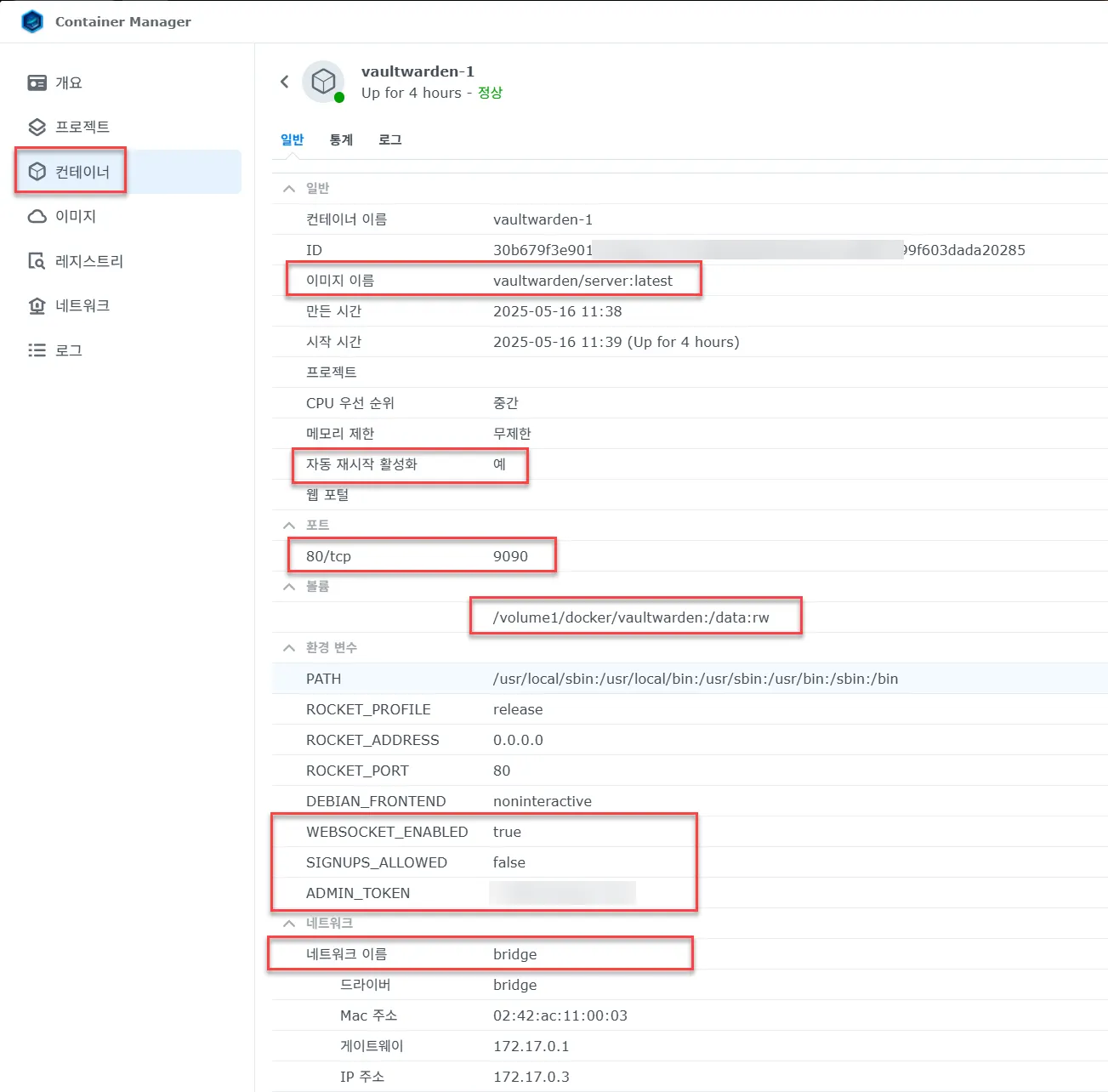Click the 시작 시간 value
The height and width of the screenshot is (1092, 1108).
[x=616, y=342]
